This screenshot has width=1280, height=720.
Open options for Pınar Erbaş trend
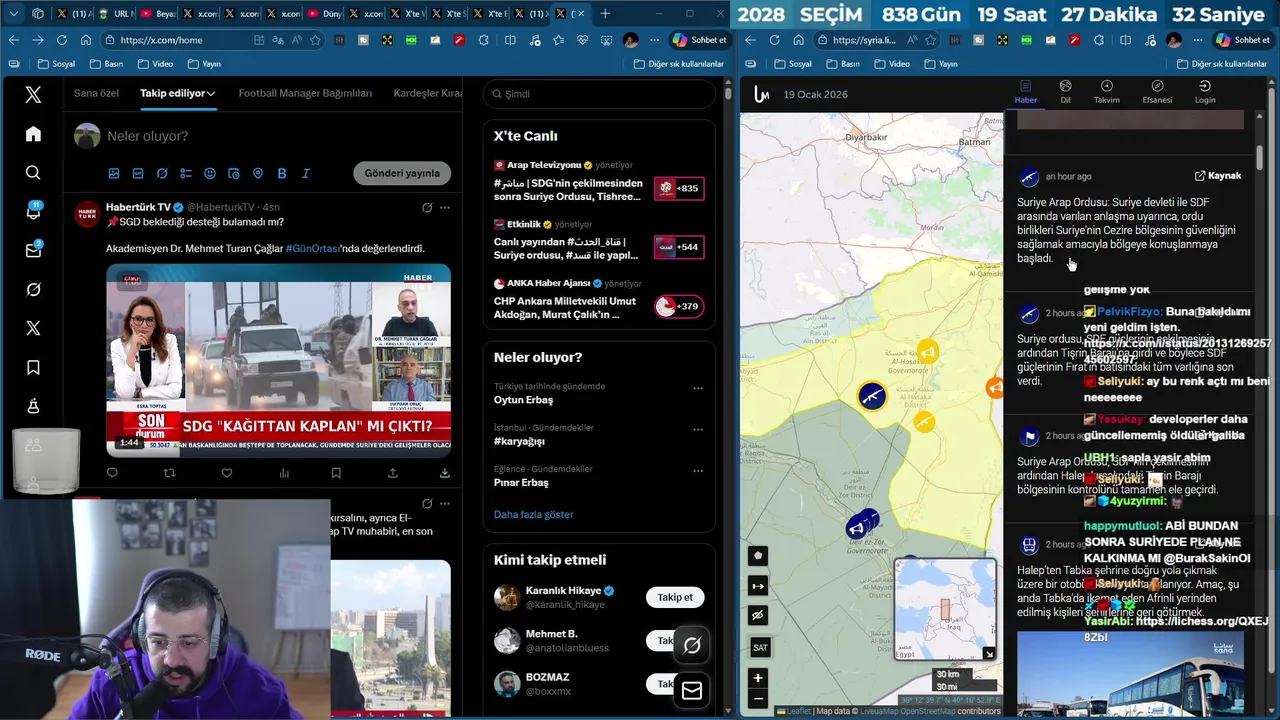[x=698, y=470]
